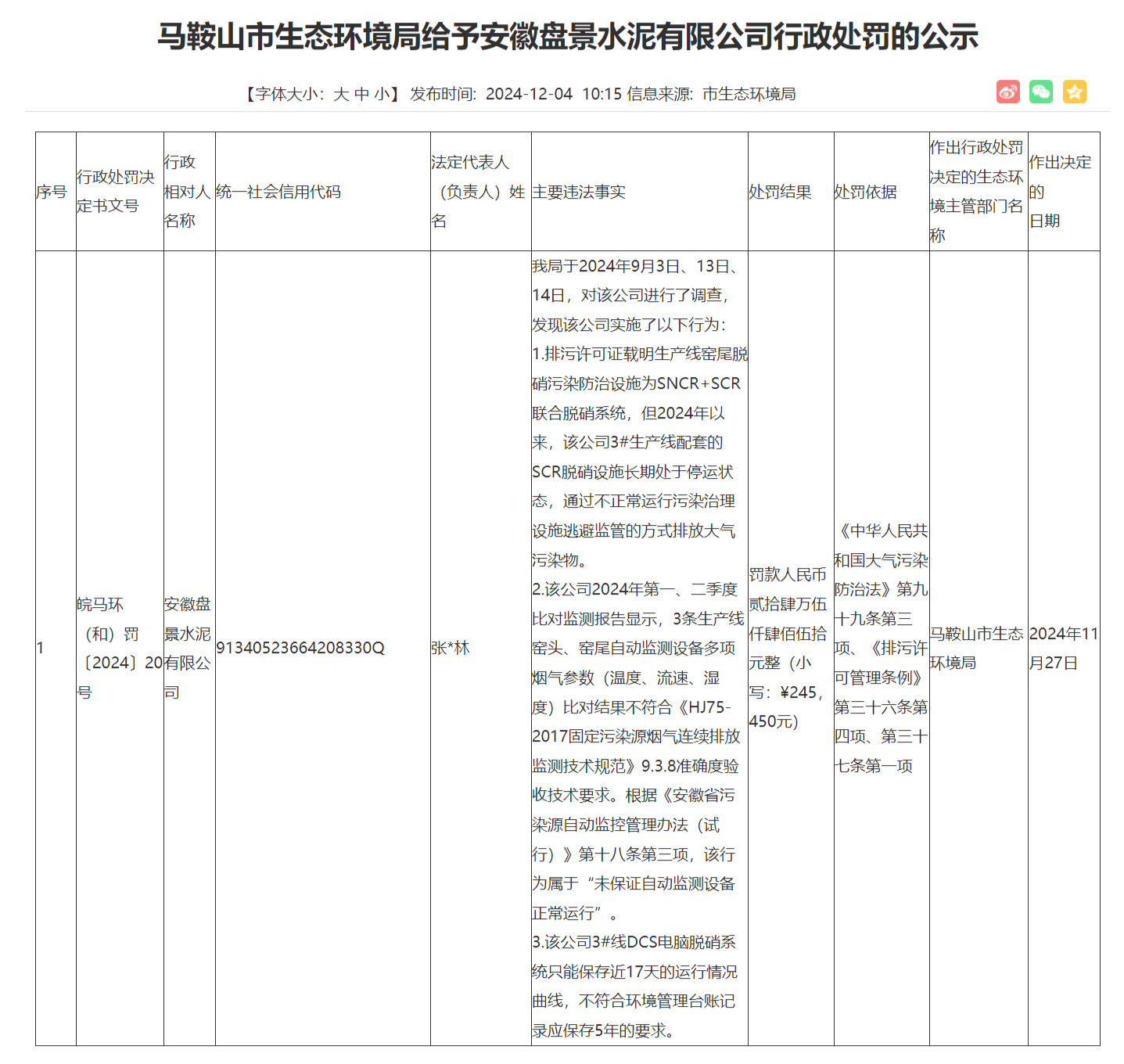1124x1064 pixels.
Task: Save the page to Qzone favorites
Action: pyautogui.click(x=1075, y=92)
